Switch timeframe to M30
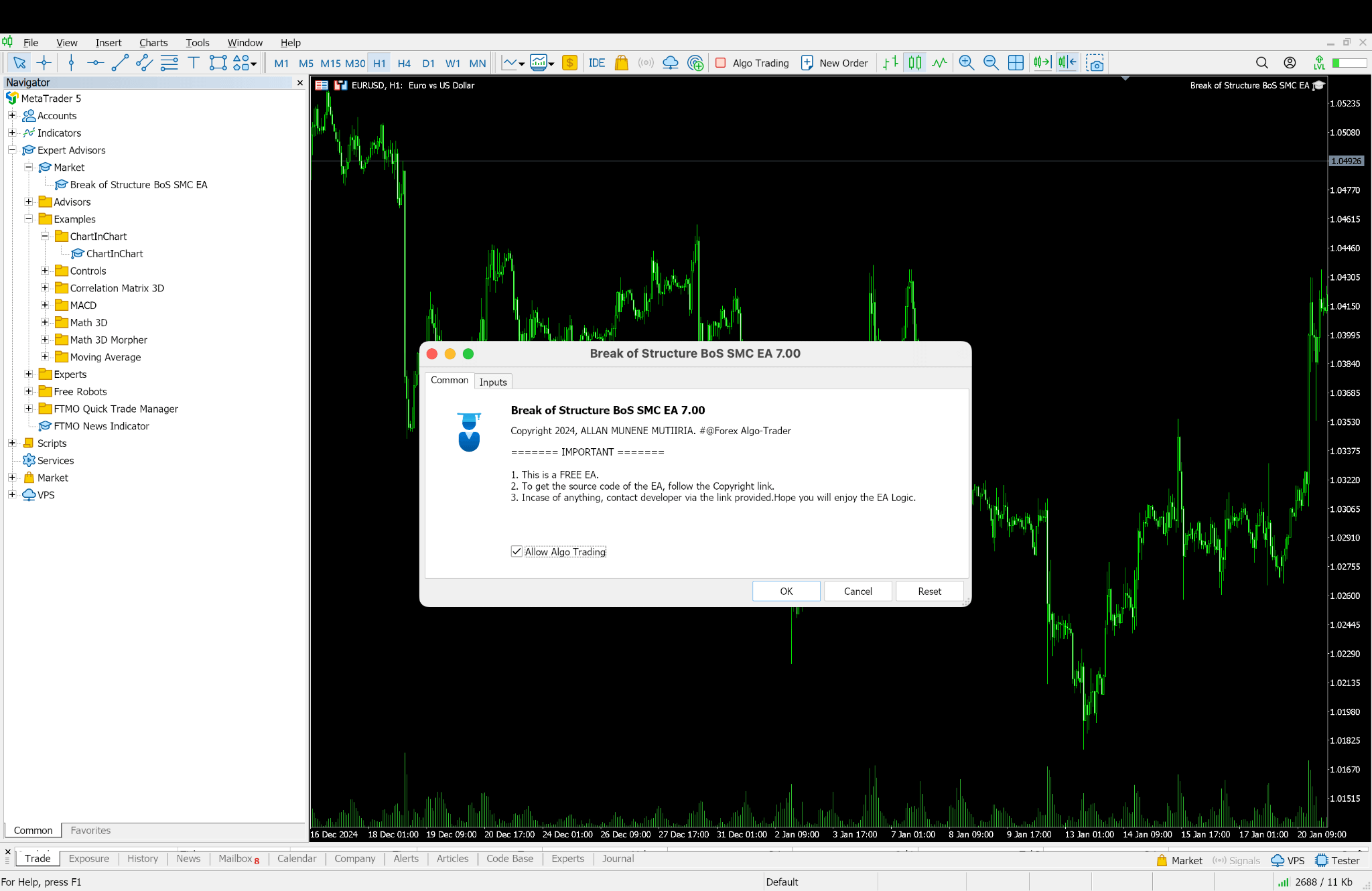1372x891 pixels. [355, 63]
